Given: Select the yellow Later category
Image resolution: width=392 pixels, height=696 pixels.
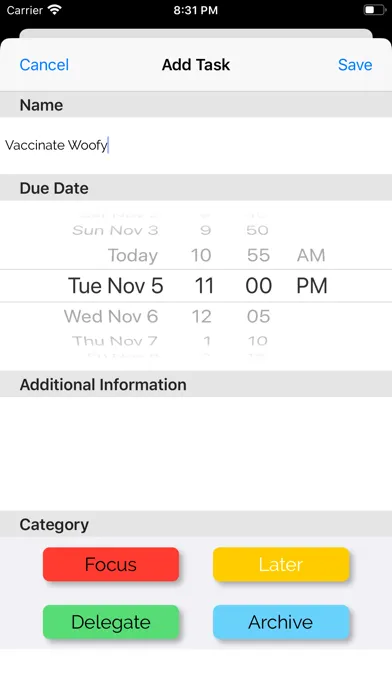Looking at the screenshot, I should pyautogui.click(x=281, y=564).
